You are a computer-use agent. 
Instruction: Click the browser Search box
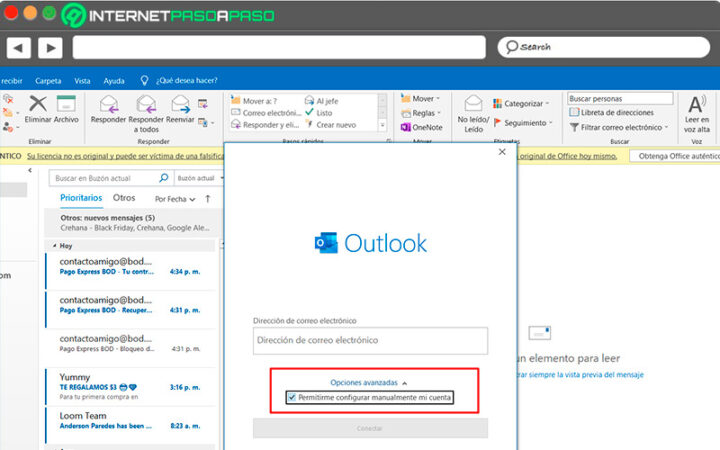[603, 47]
